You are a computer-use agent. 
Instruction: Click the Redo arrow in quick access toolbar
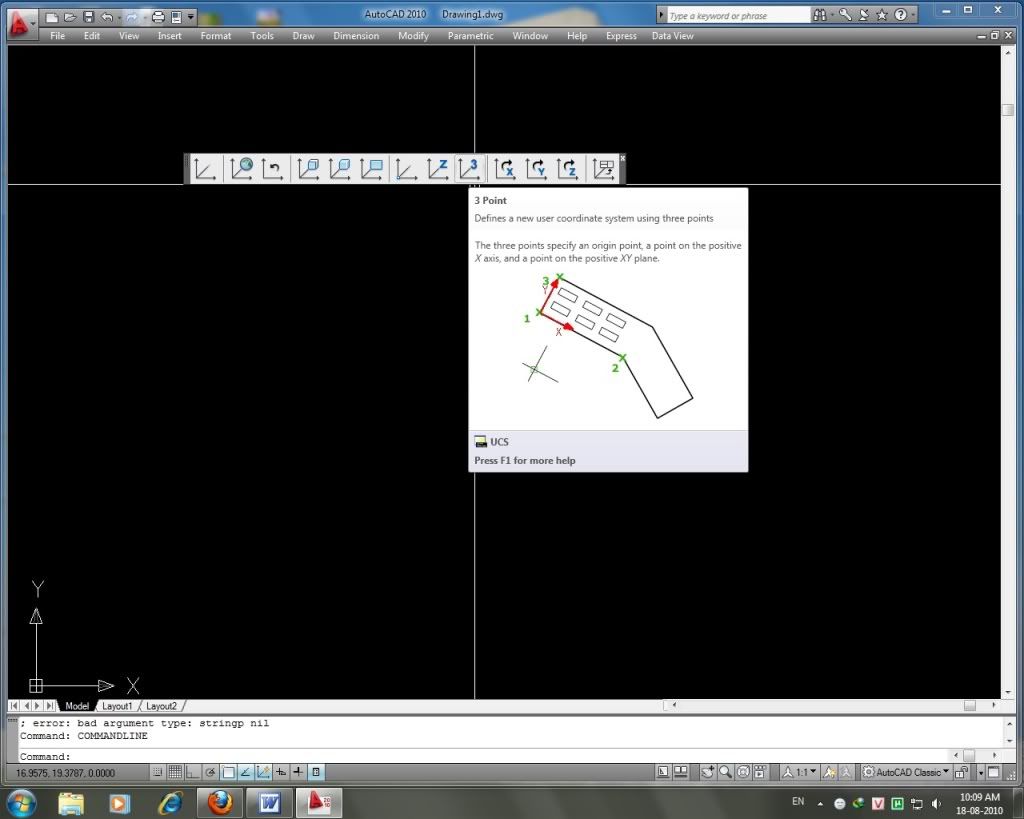tap(131, 17)
